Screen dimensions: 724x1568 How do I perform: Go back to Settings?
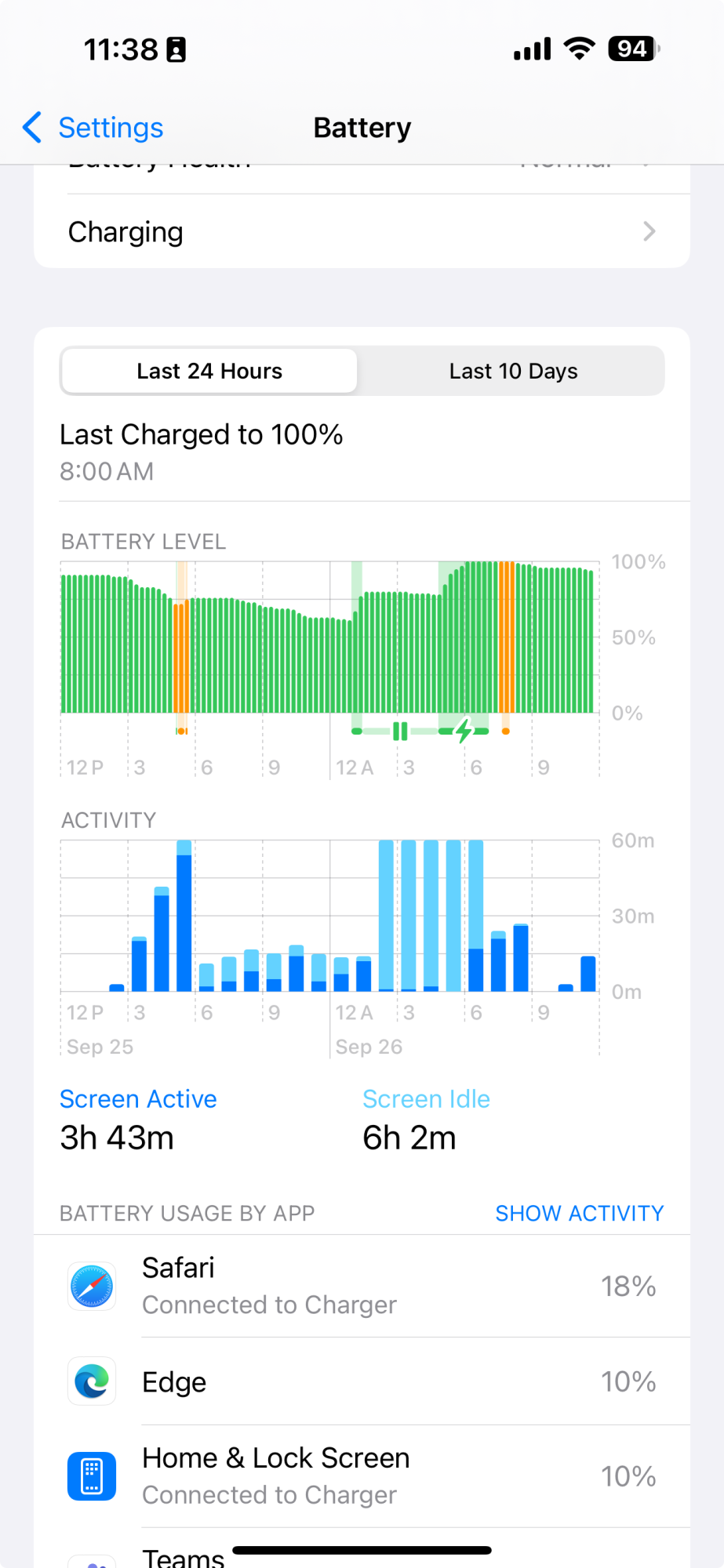click(x=93, y=127)
